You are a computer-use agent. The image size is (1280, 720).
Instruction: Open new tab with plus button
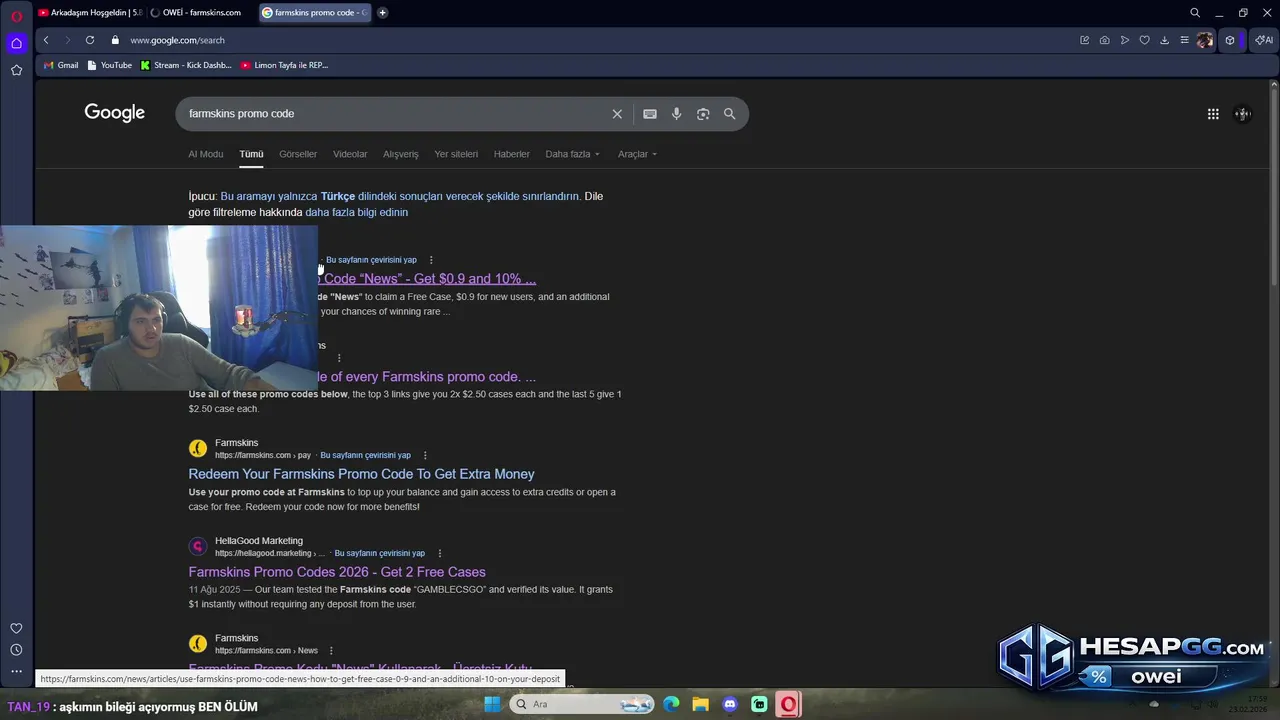click(382, 13)
